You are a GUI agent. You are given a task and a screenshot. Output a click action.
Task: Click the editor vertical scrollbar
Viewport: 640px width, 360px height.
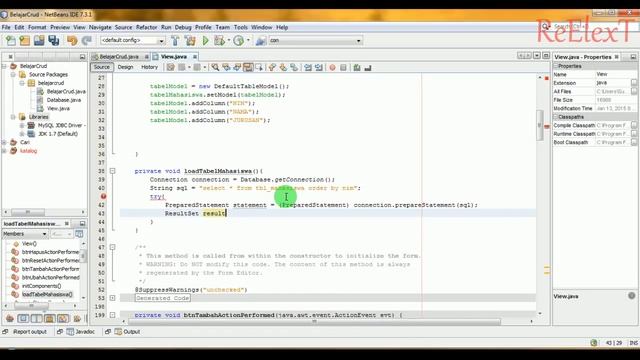point(540,126)
